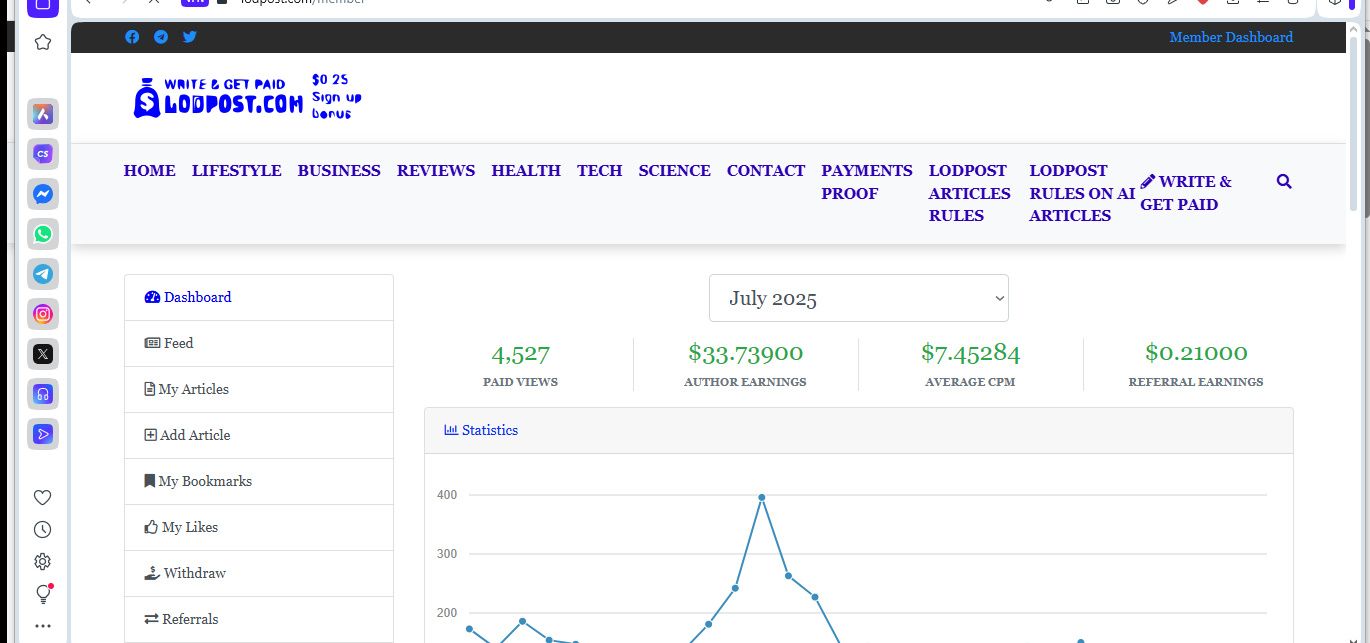Open CONTACT navigation link

(x=766, y=171)
